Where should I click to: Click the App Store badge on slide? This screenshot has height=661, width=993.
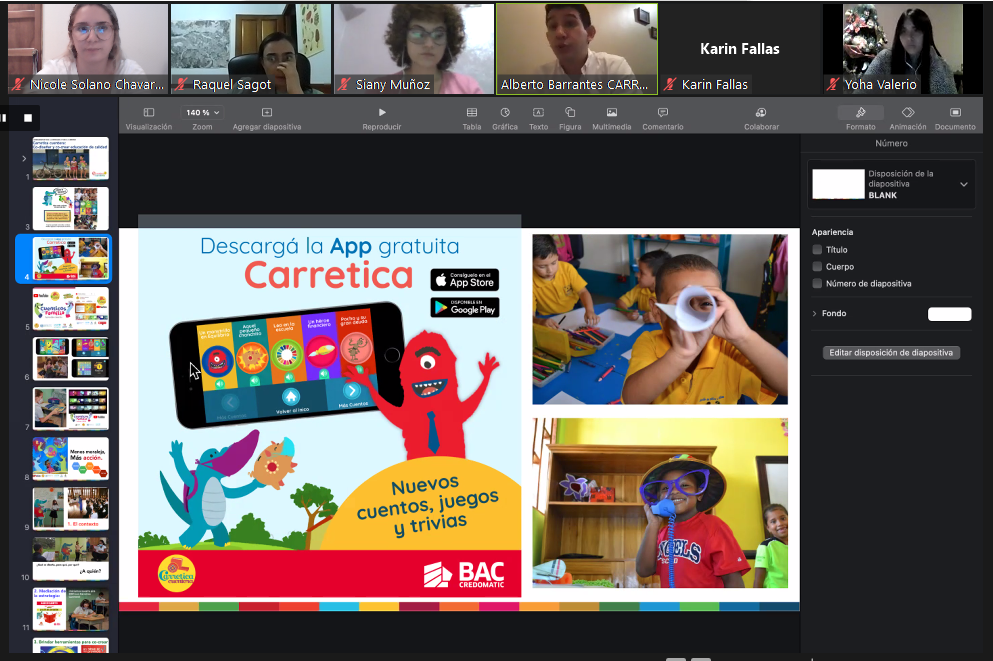465,280
